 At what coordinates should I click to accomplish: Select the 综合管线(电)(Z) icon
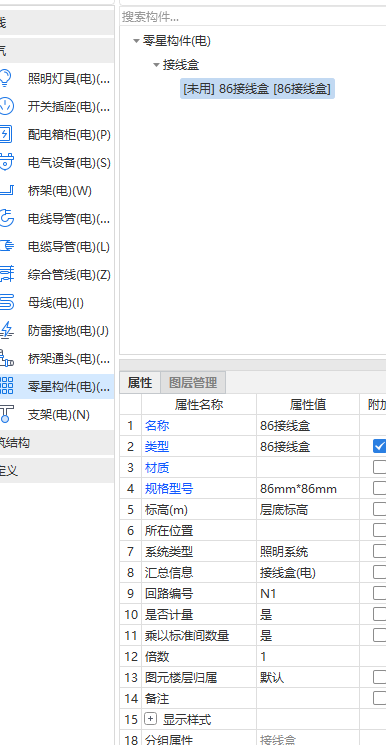[6, 275]
